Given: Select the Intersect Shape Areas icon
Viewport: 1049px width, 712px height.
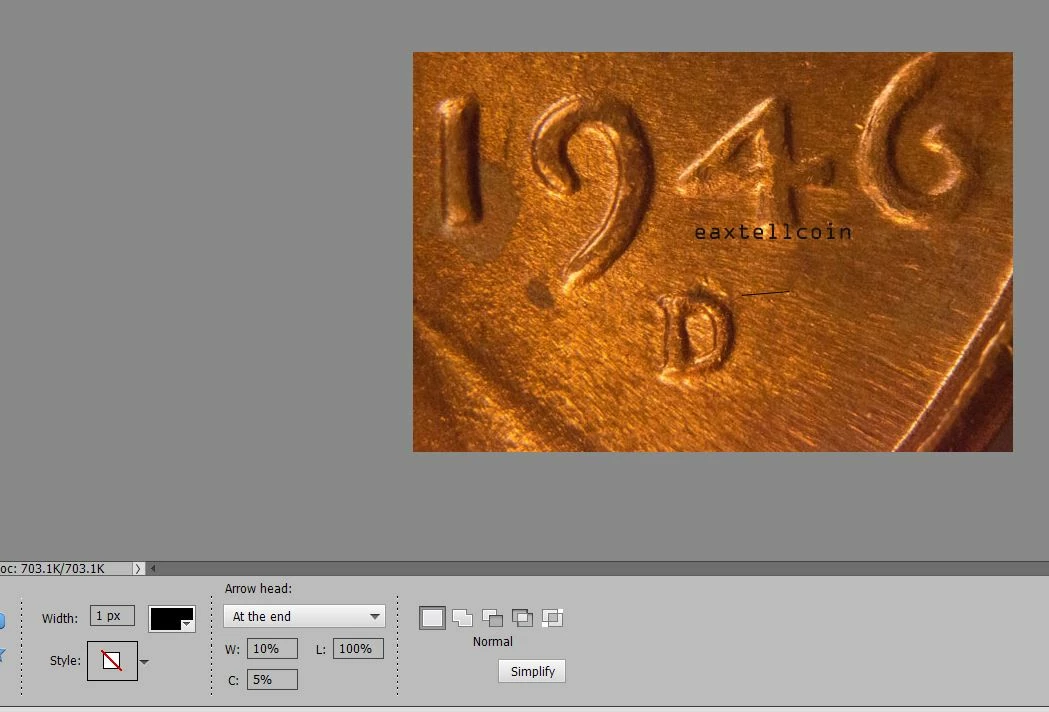Looking at the screenshot, I should (x=522, y=618).
